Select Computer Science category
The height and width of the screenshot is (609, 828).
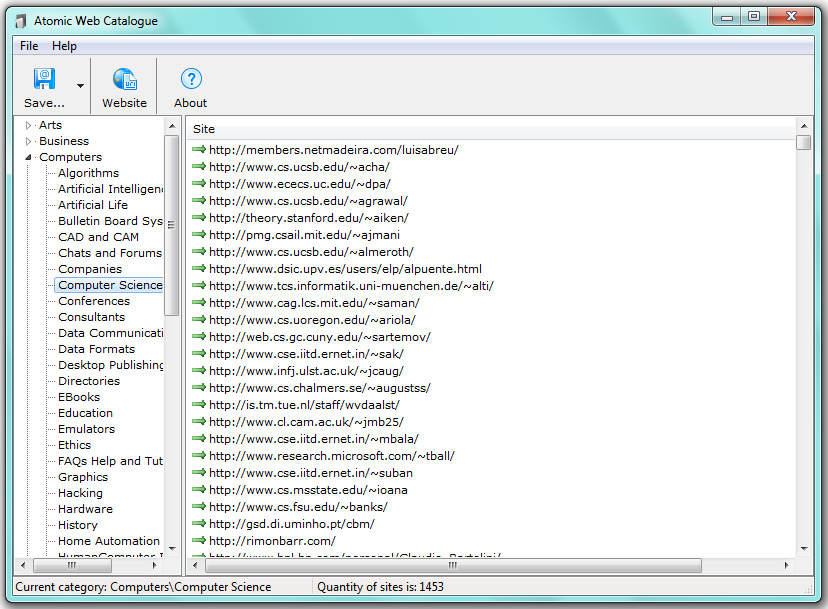(110, 285)
